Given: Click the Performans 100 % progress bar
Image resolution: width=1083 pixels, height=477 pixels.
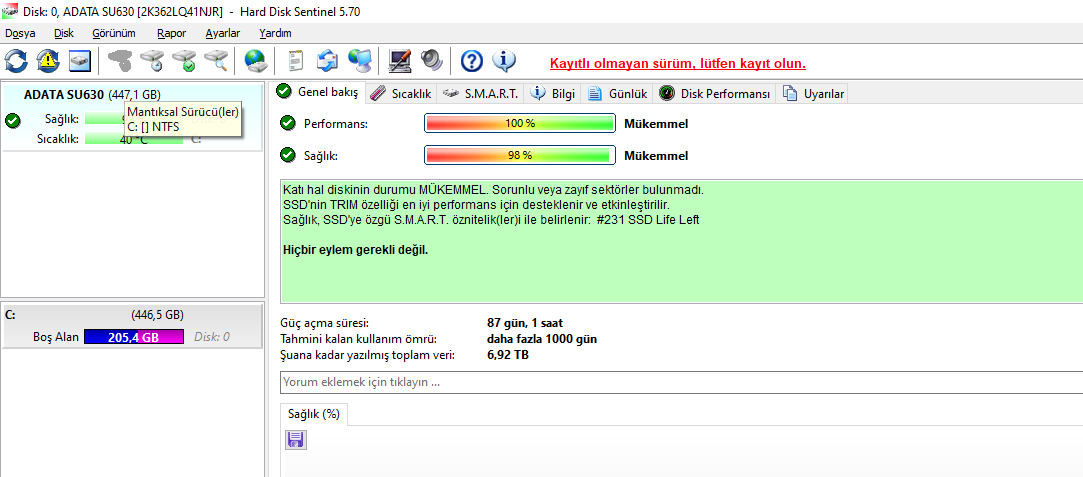Looking at the screenshot, I should [519, 124].
